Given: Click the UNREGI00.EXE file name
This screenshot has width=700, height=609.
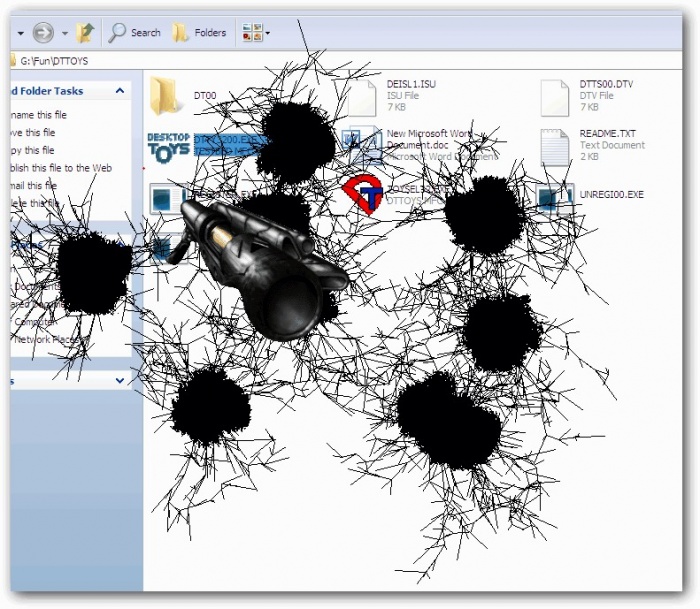Looking at the screenshot, I should coord(611,195).
